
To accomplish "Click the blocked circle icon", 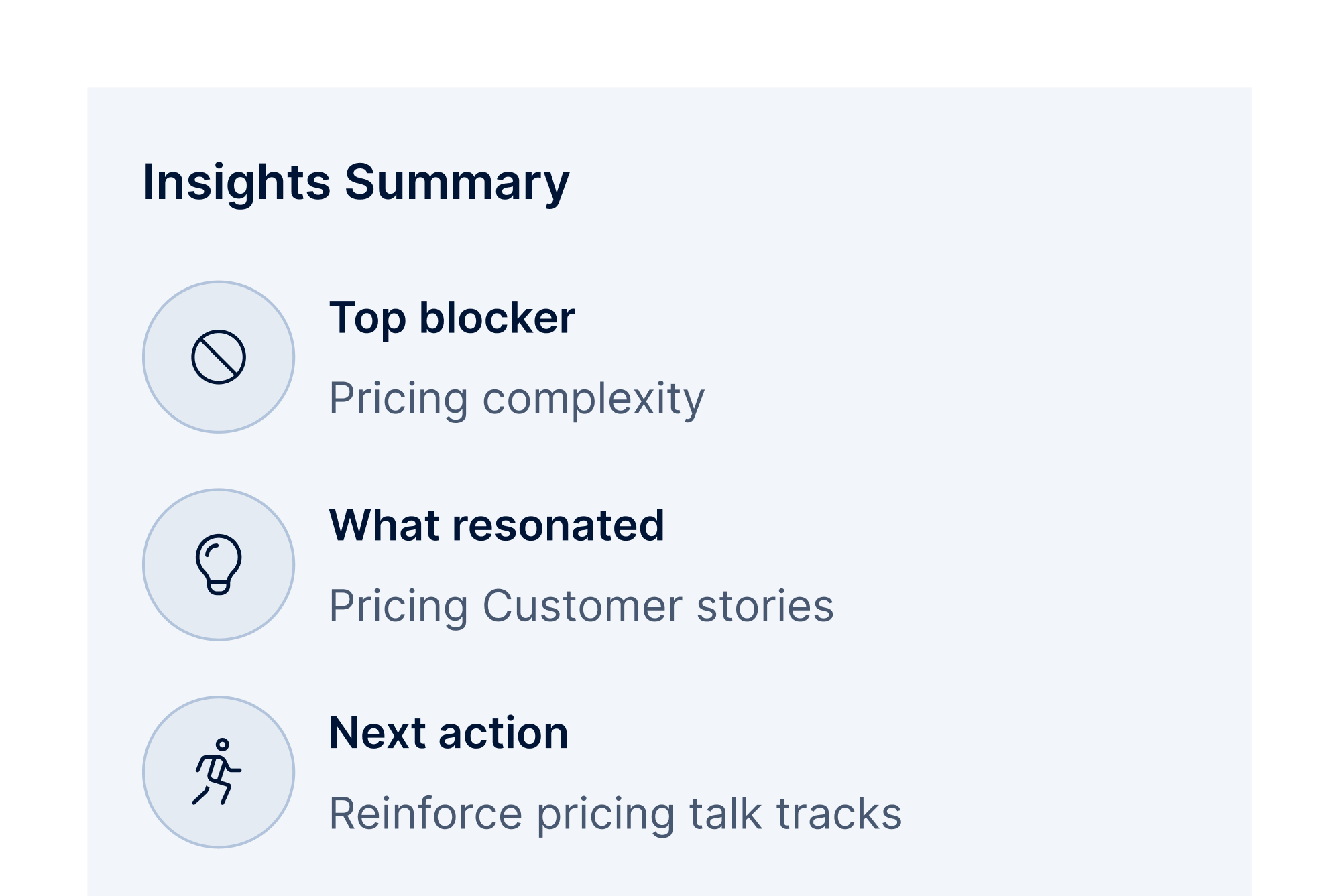I will pos(219,357).
